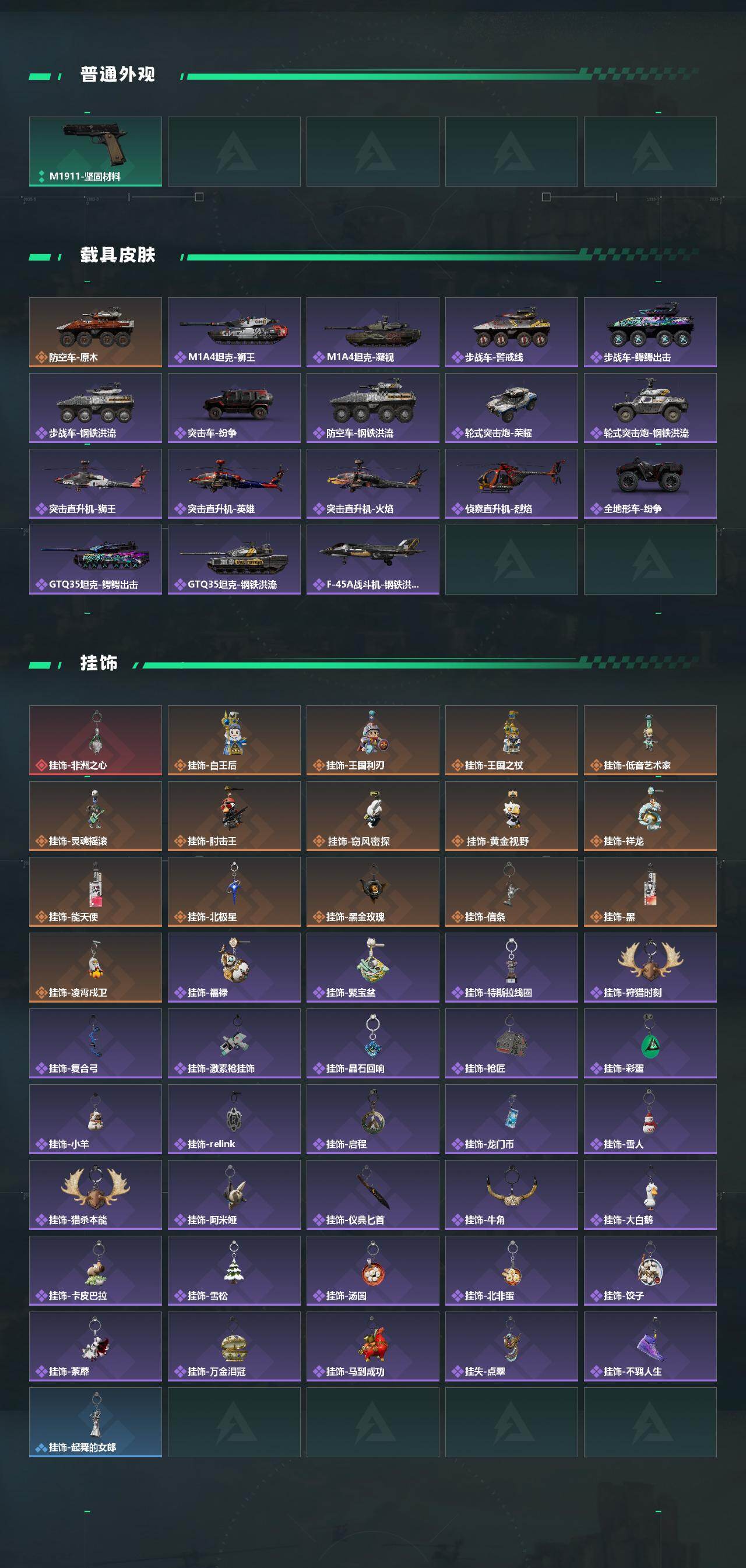Click the 挂饰-马到成功 horse charm
This screenshot has width=746, height=1568.
click(373, 1346)
